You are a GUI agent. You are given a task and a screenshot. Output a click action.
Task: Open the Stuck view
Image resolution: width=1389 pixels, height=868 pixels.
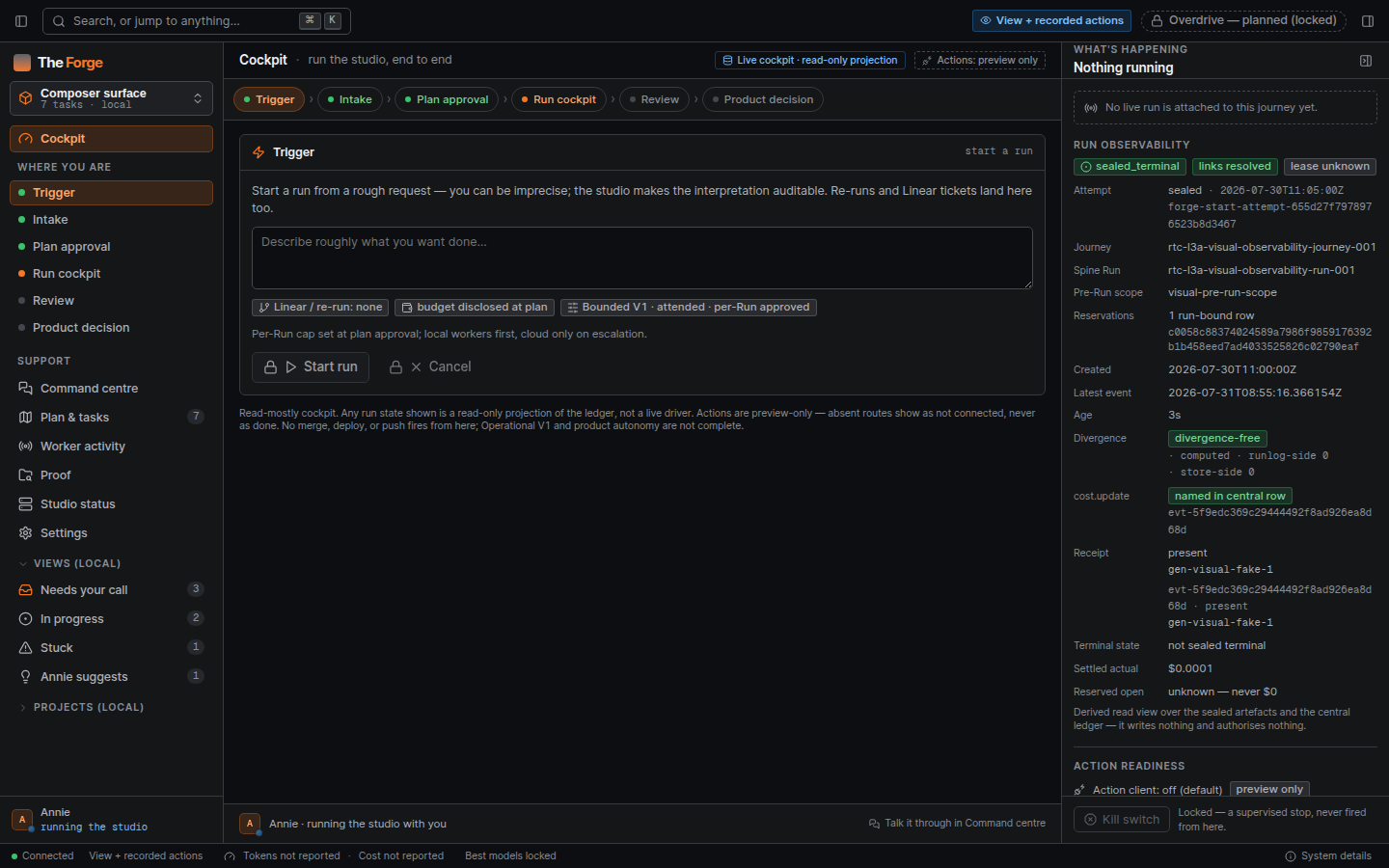coord(111,648)
